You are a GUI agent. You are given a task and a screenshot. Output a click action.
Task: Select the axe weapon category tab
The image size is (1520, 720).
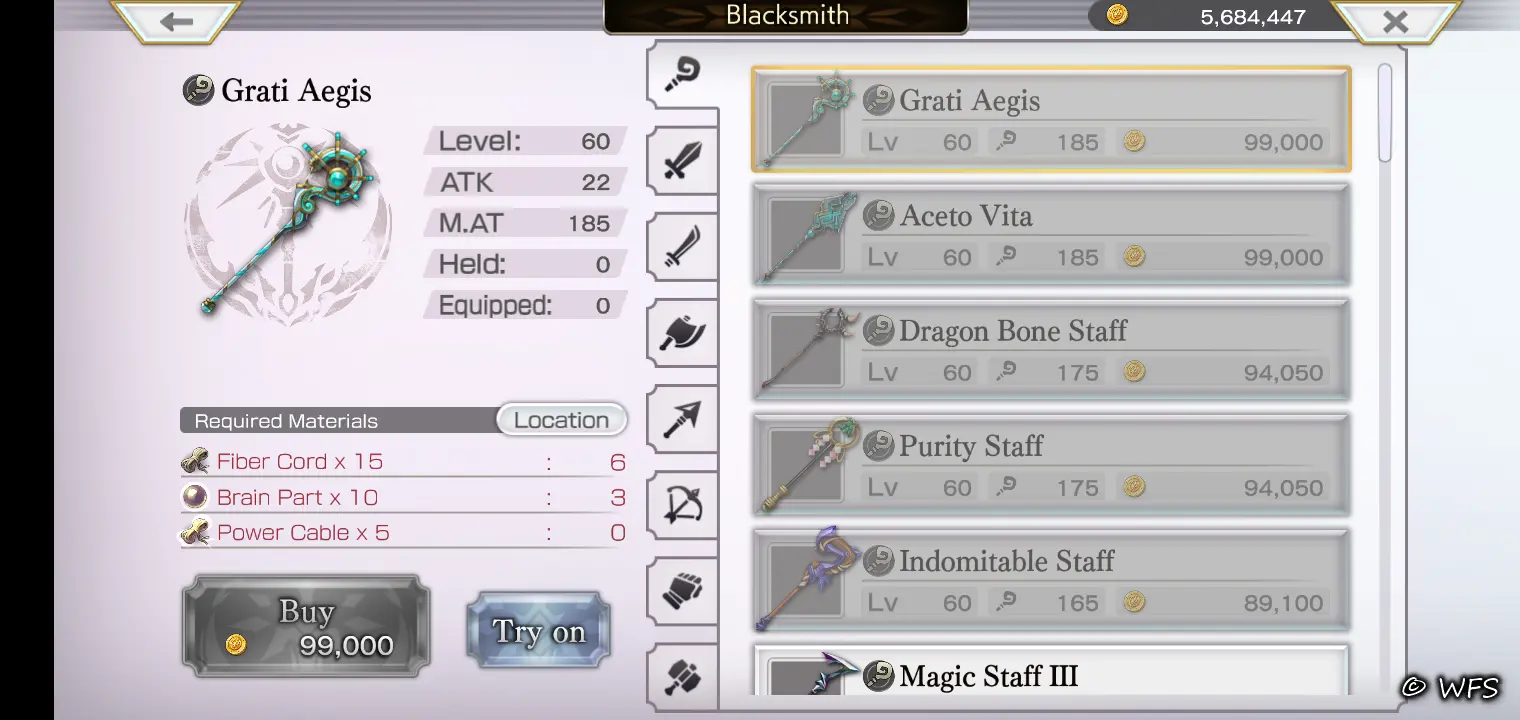pos(682,333)
